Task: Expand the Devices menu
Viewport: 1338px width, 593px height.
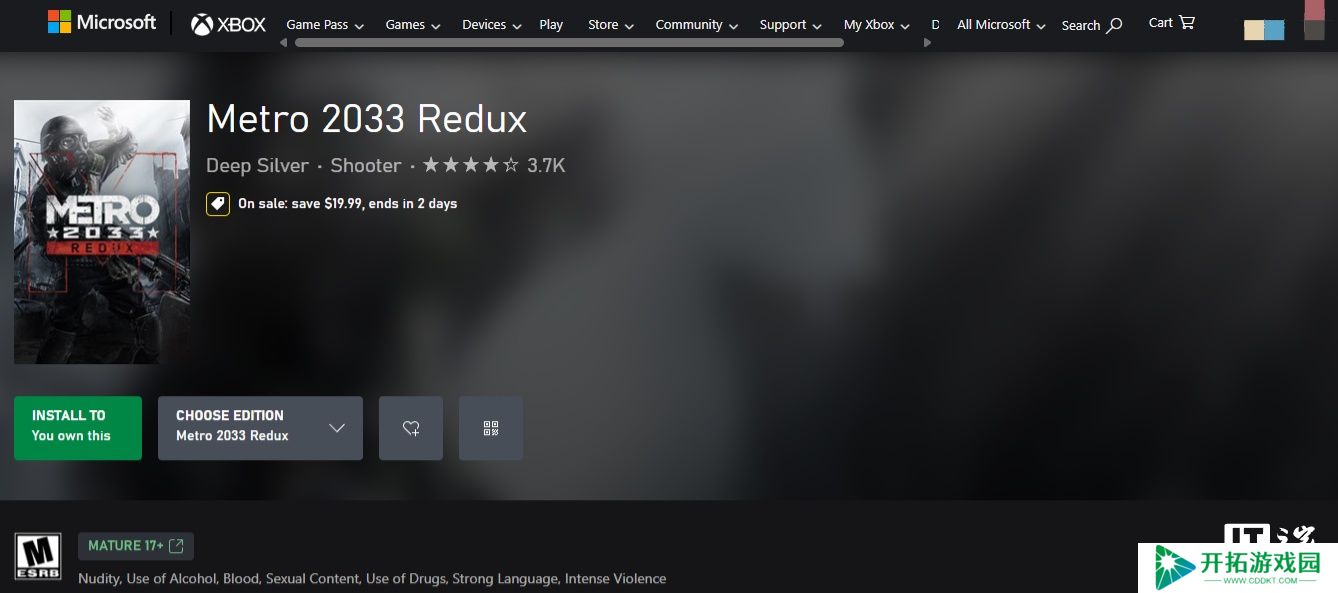Action: 492,25
